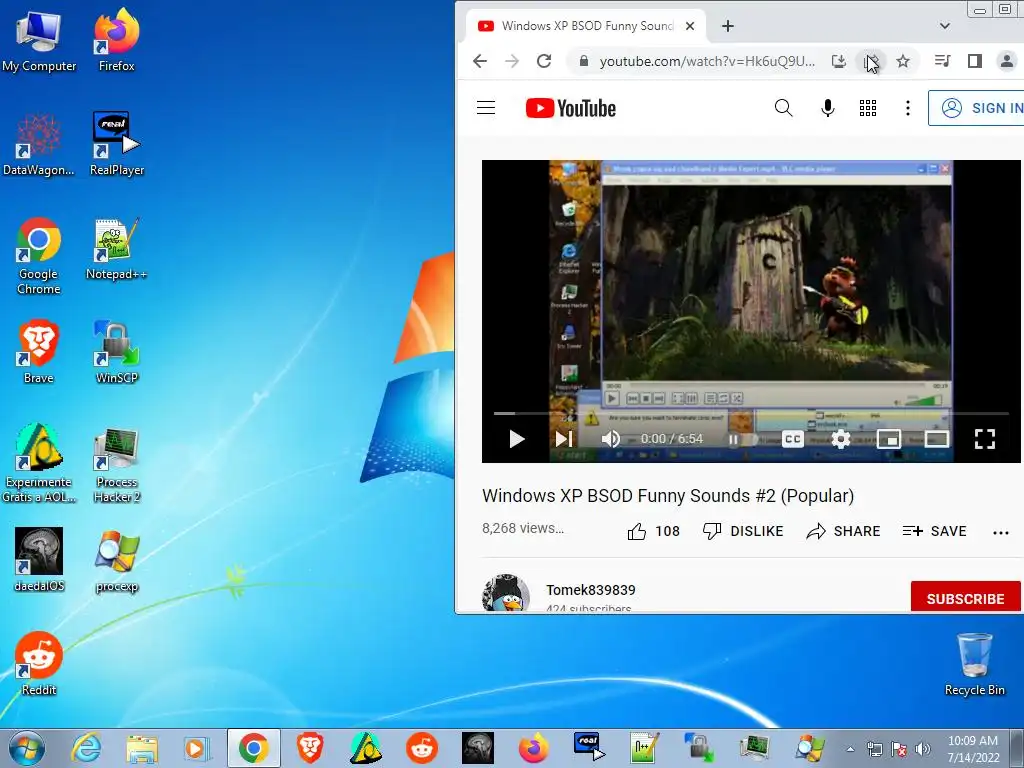
Task: Toggle closed captions CC button
Action: 793,439
